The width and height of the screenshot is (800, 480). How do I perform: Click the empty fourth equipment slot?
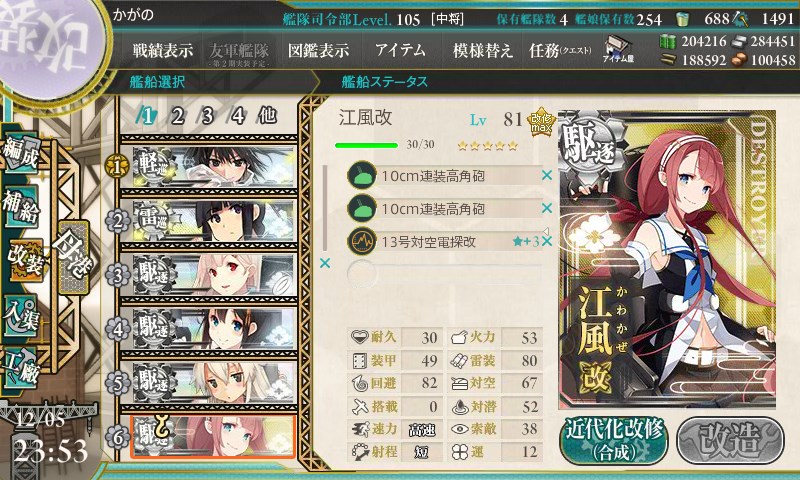tap(444, 274)
